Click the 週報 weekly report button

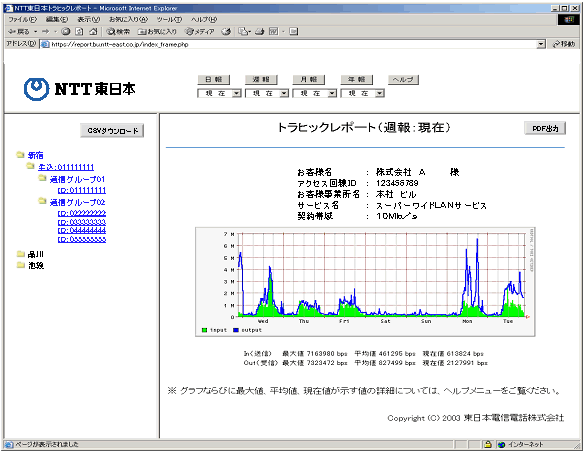261,80
